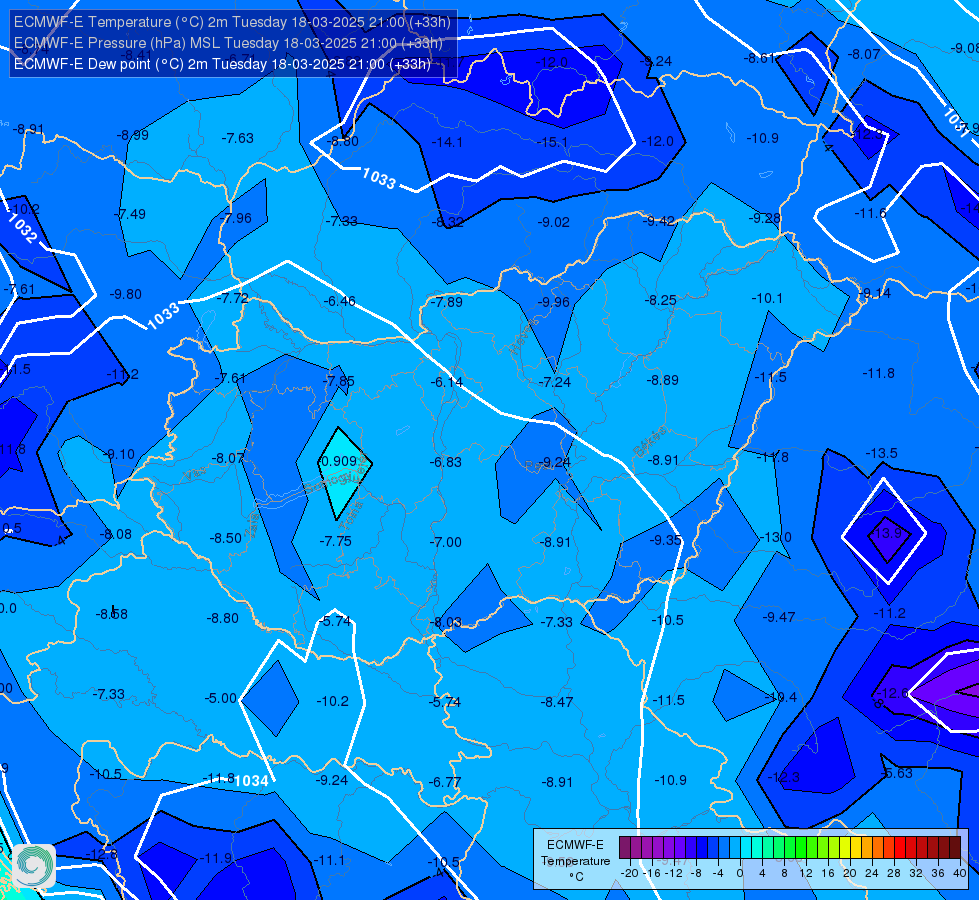Viewport: 979px width, 900px height.
Task: Click the -9.35 temperature value
Action: click(665, 540)
